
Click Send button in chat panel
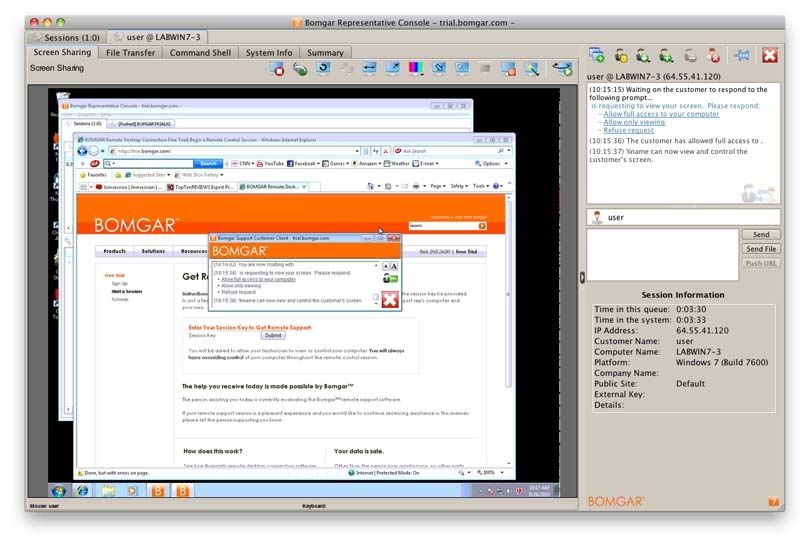tap(761, 235)
